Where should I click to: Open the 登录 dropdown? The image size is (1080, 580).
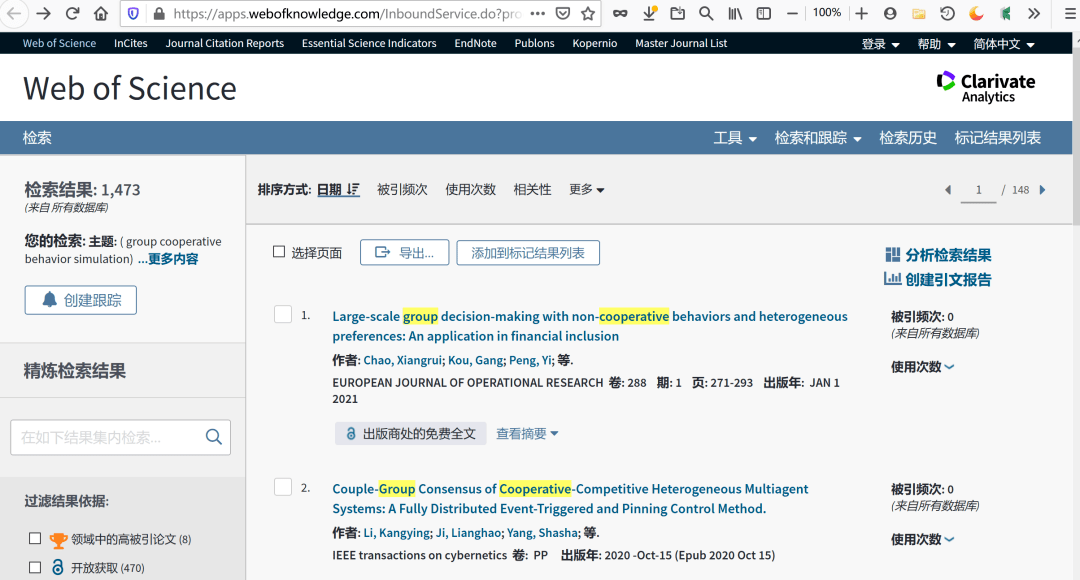pos(880,44)
